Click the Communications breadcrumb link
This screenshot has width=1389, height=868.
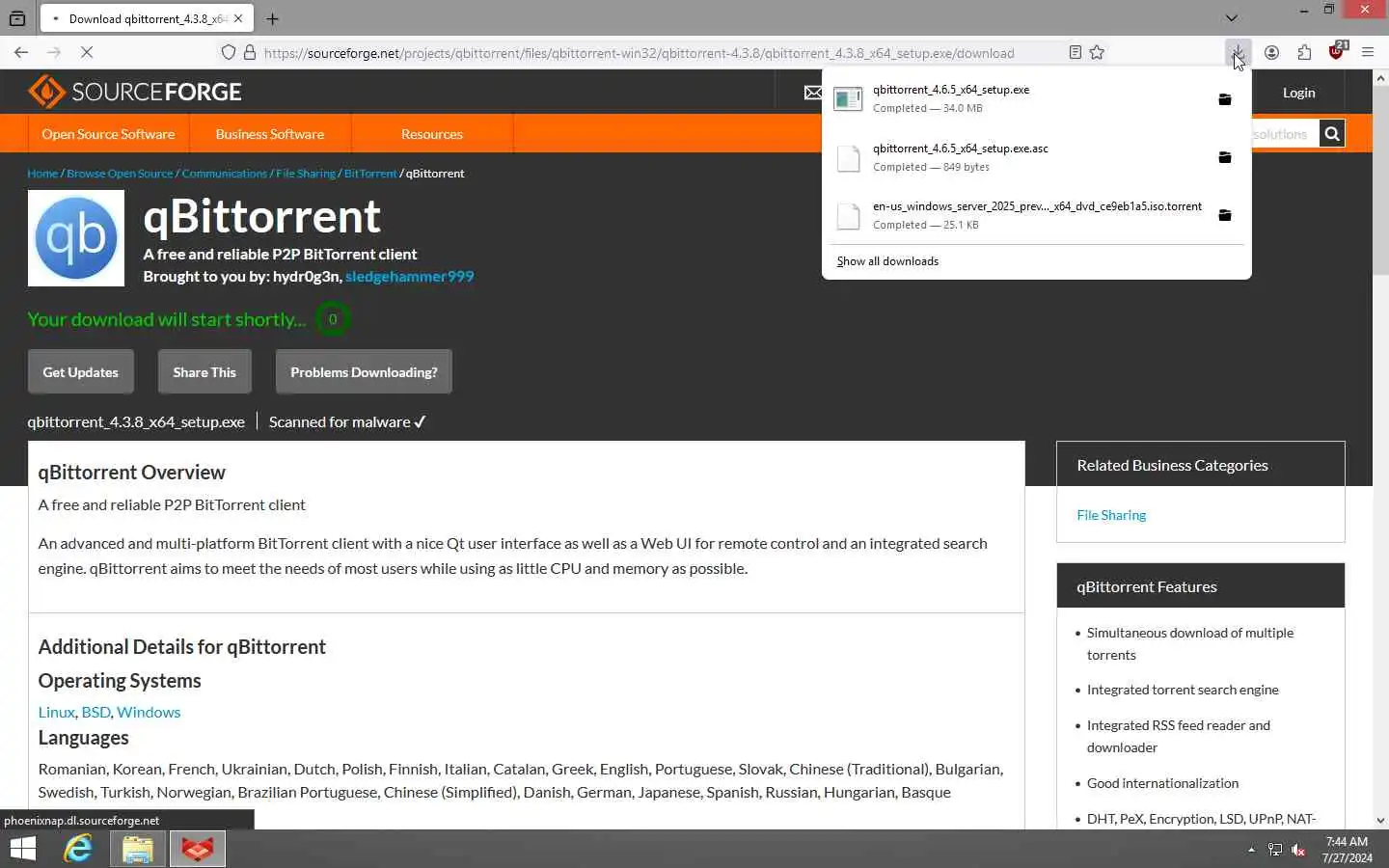225,174
